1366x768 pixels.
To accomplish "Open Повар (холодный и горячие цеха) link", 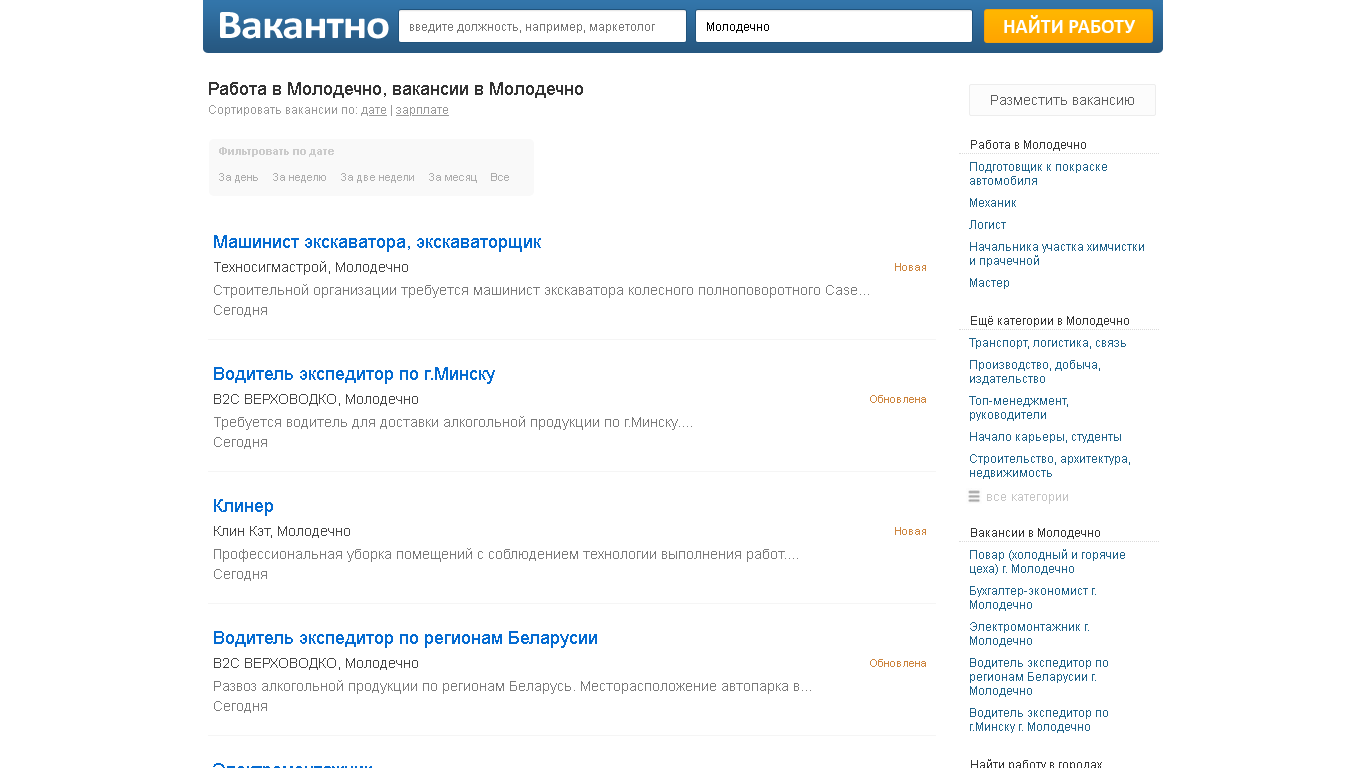I will click(x=1047, y=562).
